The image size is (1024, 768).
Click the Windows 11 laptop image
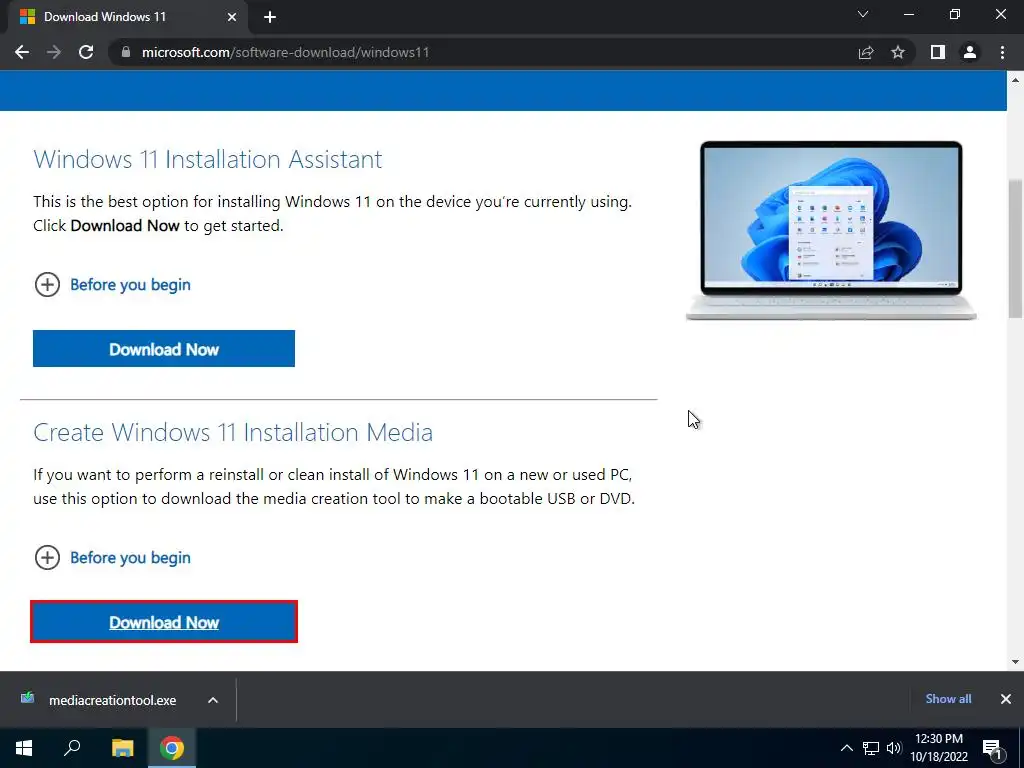click(x=831, y=230)
